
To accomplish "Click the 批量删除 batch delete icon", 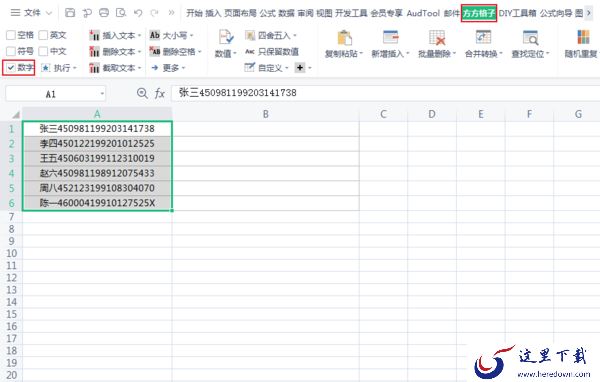I will 437,38.
